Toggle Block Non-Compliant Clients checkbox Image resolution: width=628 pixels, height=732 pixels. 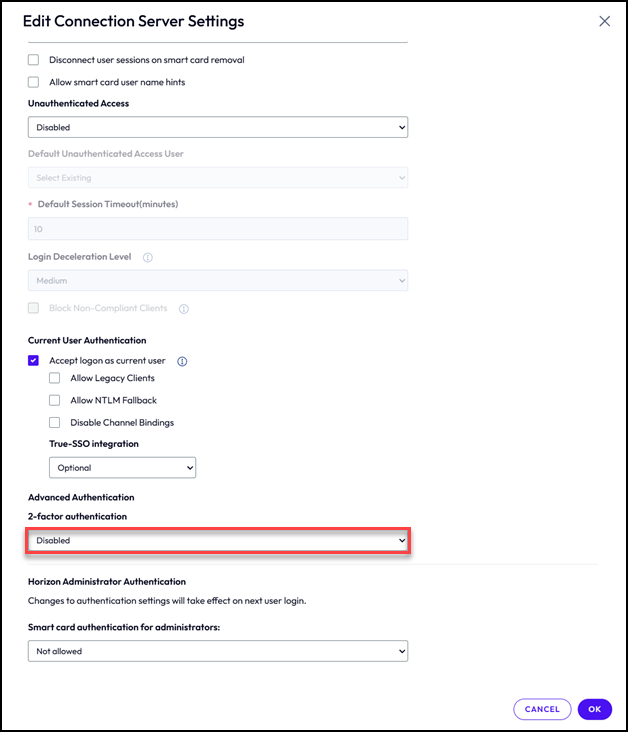[34, 309]
